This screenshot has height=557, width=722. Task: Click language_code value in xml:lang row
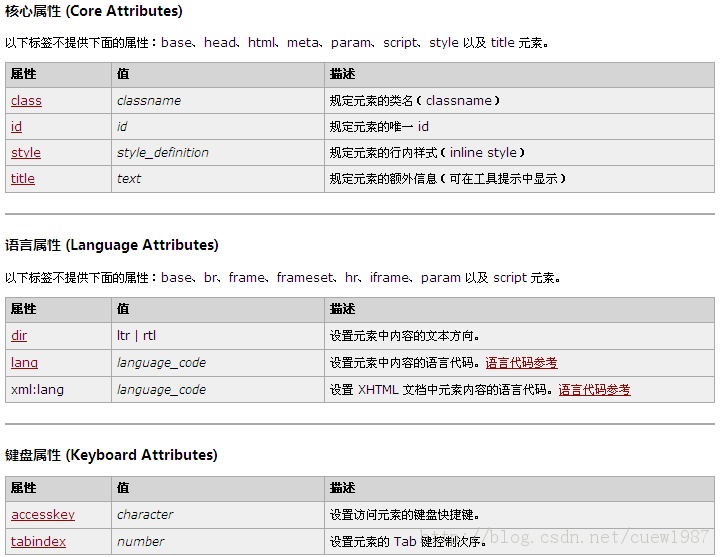pos(161,389)
